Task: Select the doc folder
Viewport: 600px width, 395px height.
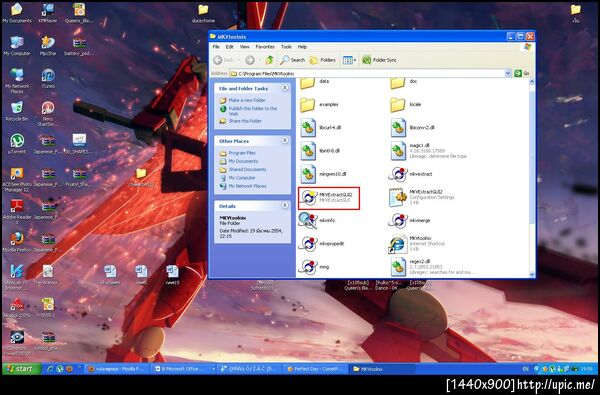Action: click(404, 82)
